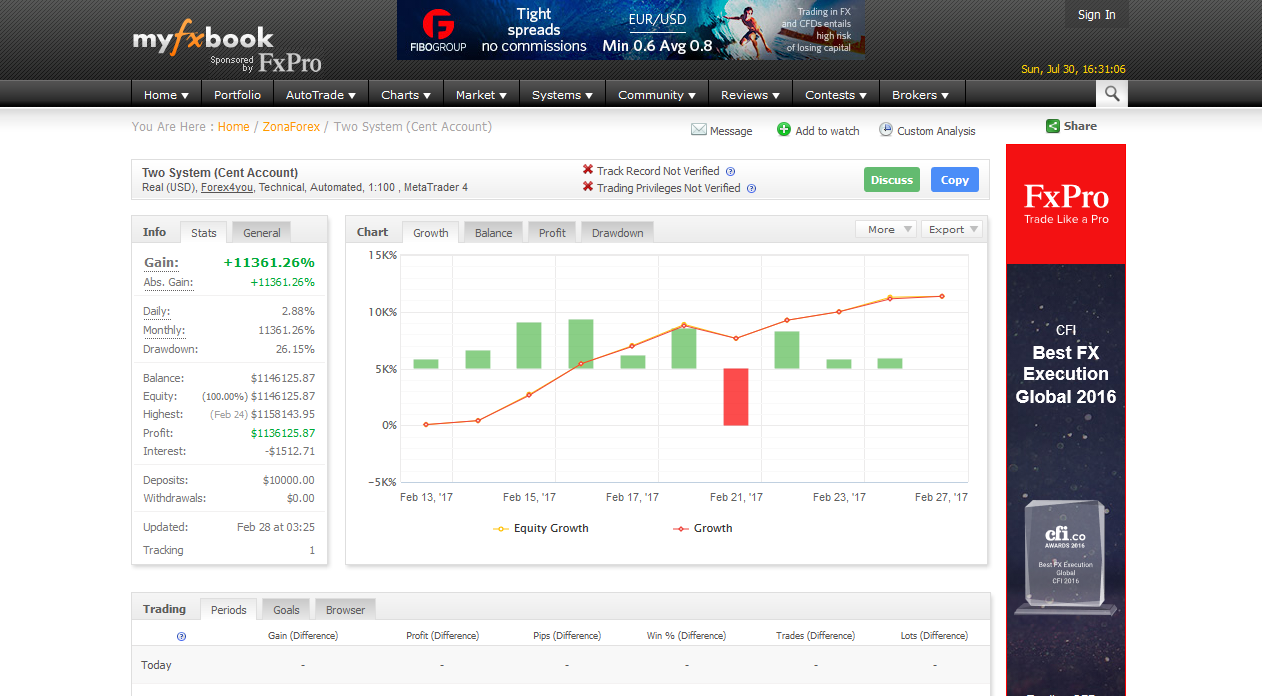This screenshot has width=1262, height=696.
Task: Click the last growth line point at Feb 27
Action: [941, 296]
